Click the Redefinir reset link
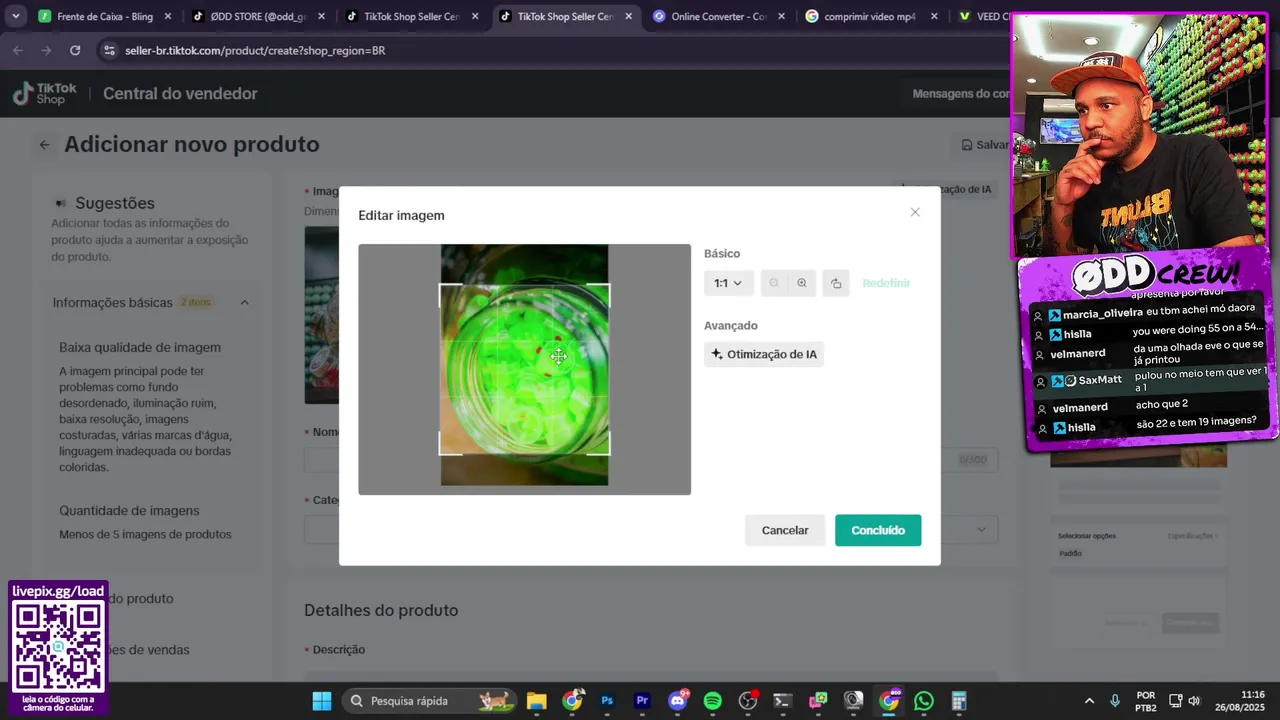Image resolution: width=1280 pixels, height=720 pixels. click(x=886, y=283)
